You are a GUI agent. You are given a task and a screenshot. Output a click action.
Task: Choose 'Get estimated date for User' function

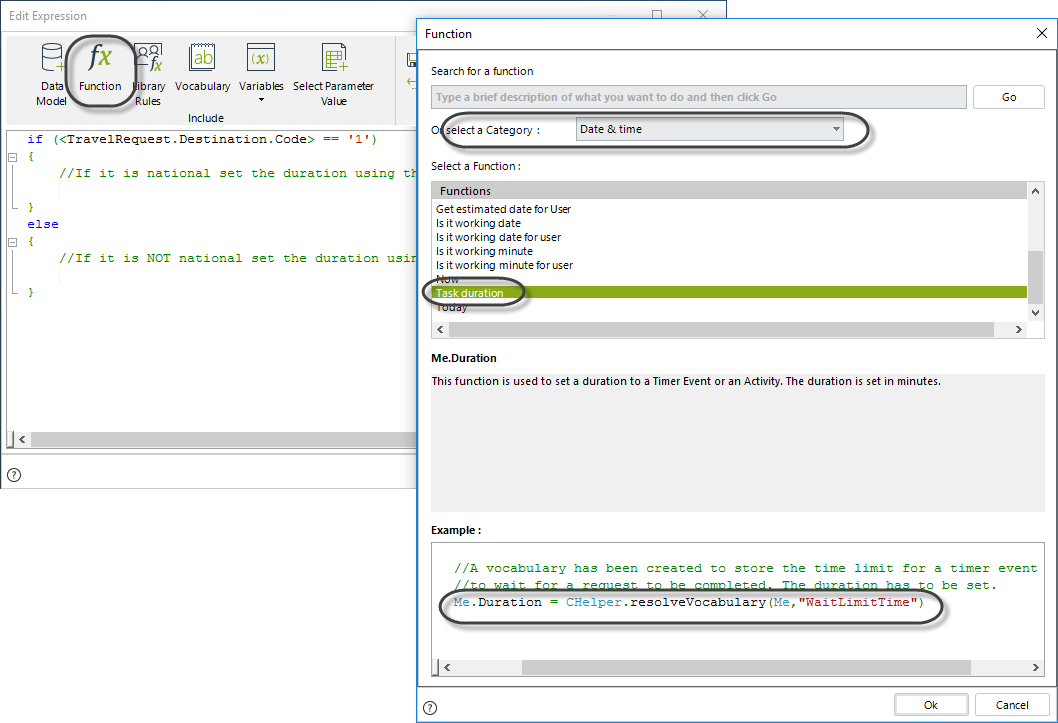click(x=503, y=209)
